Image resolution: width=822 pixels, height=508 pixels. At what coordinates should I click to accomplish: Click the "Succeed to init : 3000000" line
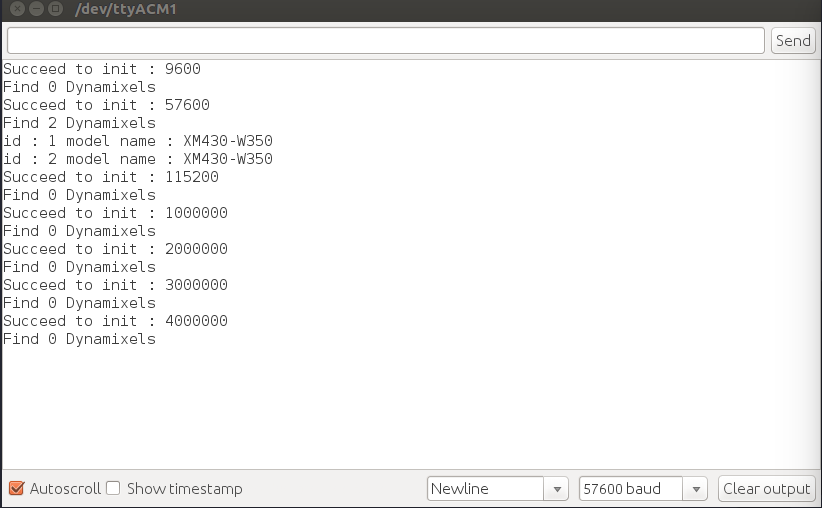115,285
